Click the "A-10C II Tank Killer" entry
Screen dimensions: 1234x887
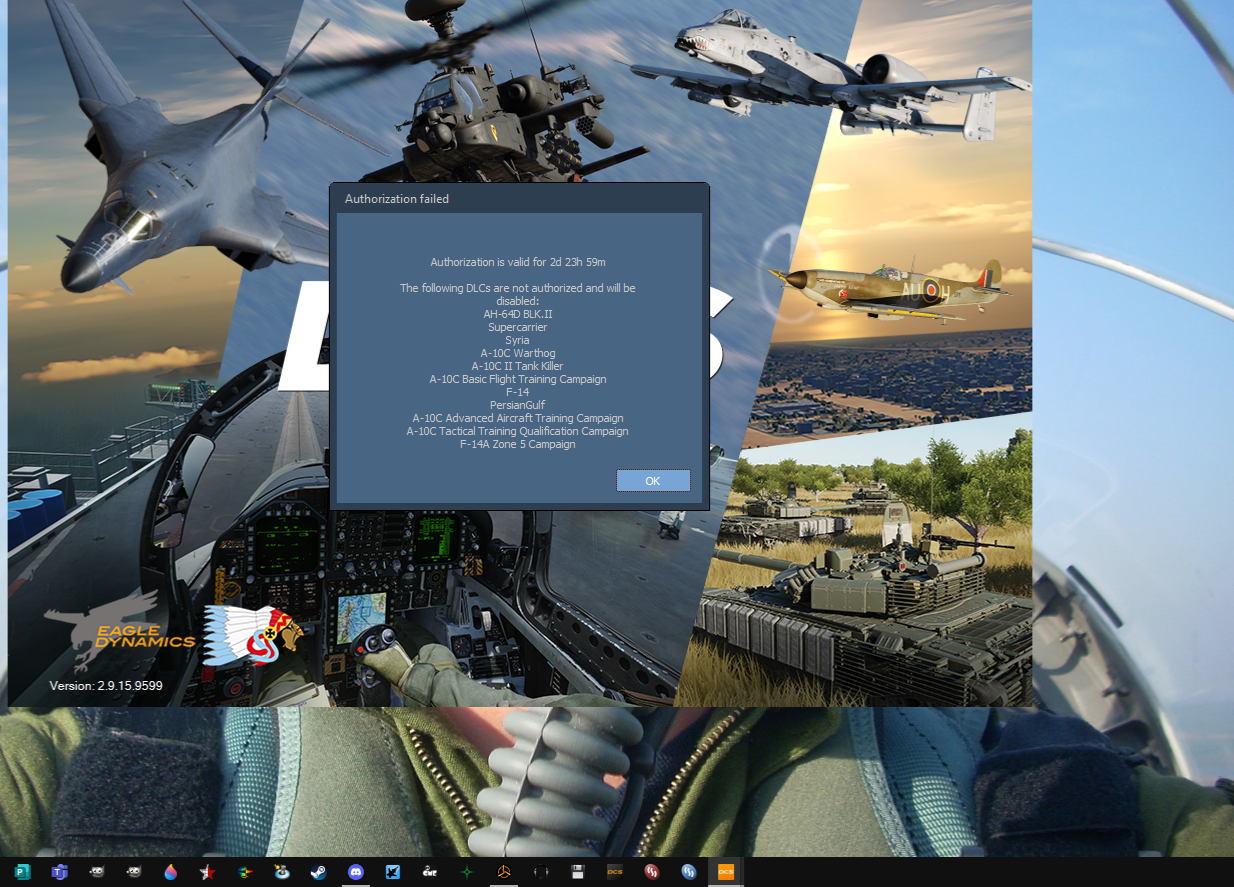[x=518, y=366]
